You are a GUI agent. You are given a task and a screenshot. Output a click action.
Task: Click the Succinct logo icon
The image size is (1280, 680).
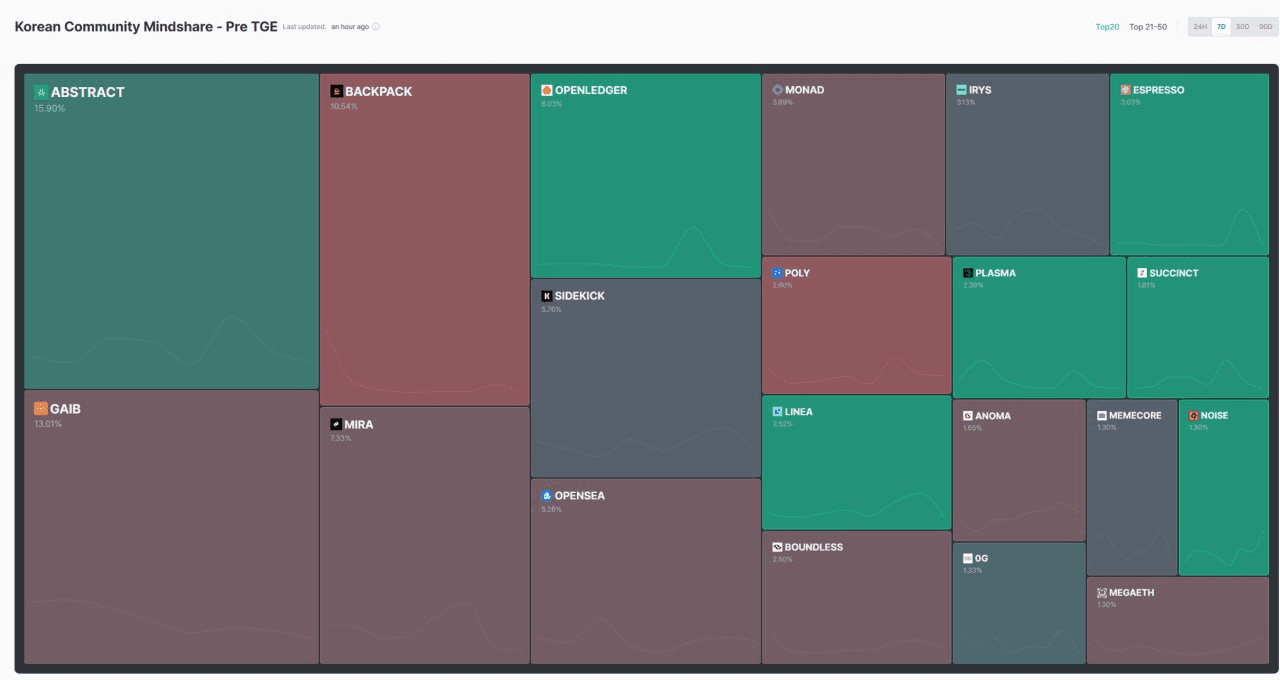(1142, 273)
